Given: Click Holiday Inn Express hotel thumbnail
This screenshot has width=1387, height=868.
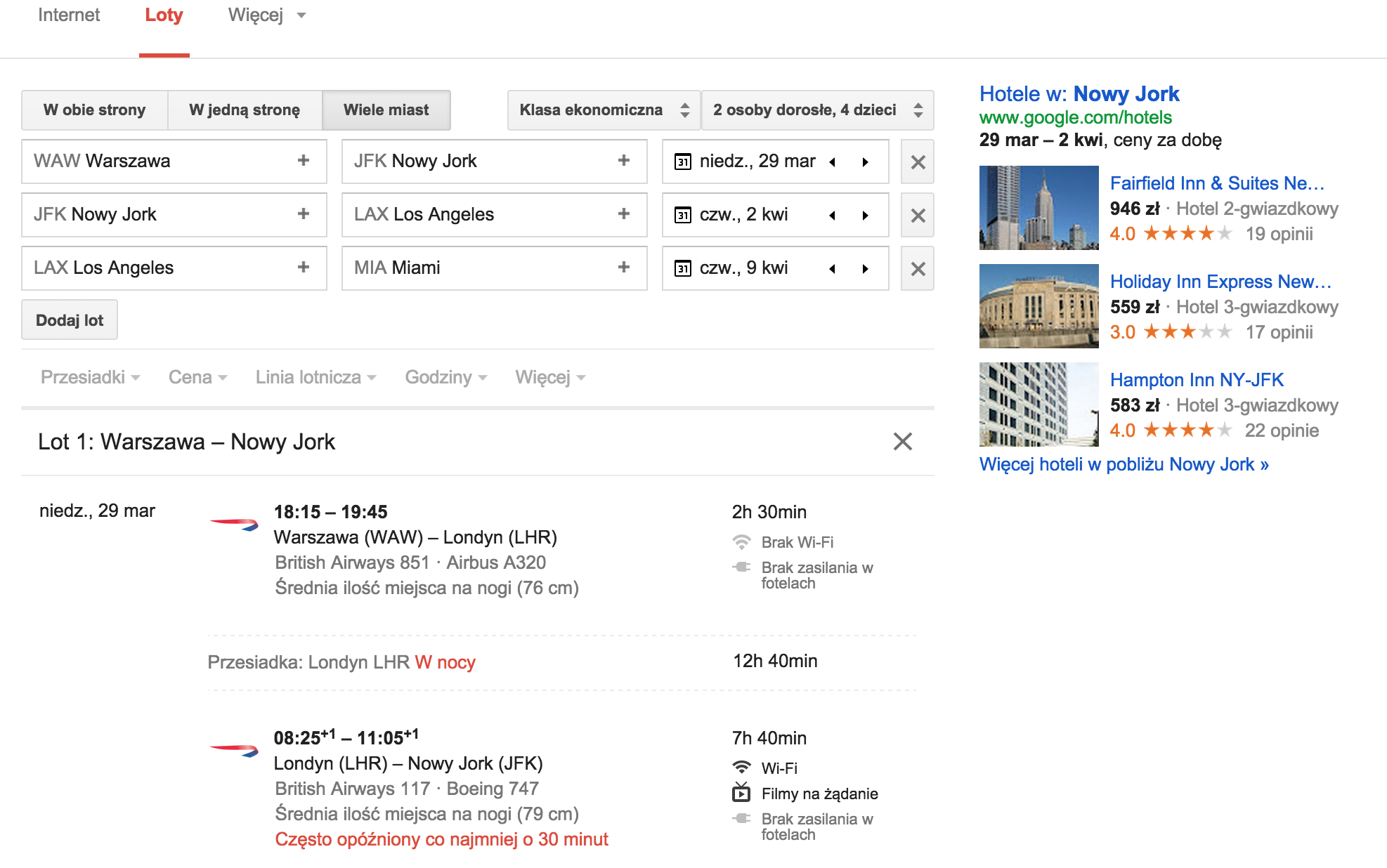Looking at the screenshot, I should (1039, 306).
